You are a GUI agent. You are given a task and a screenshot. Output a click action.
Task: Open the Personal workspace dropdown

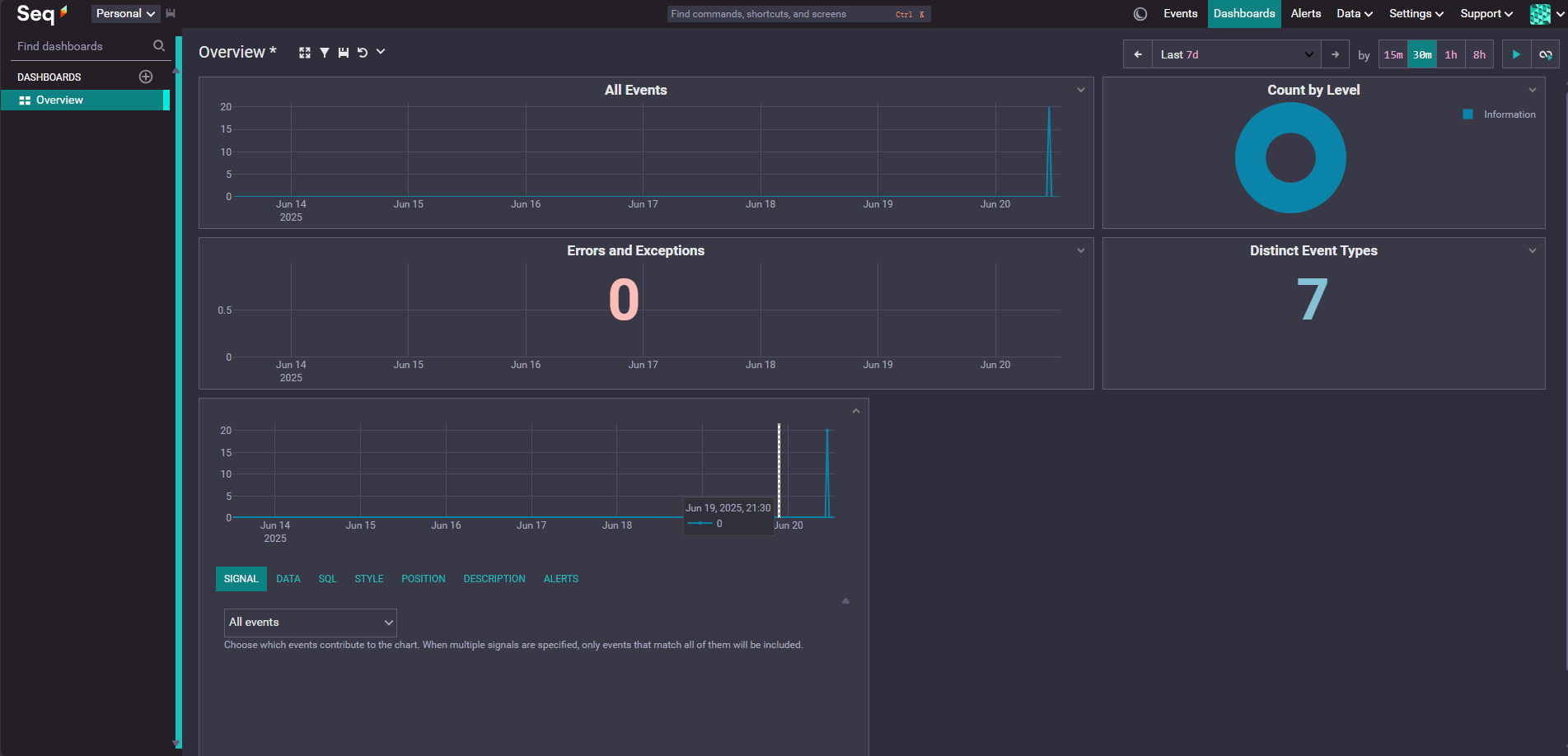(x=125, y=13)
